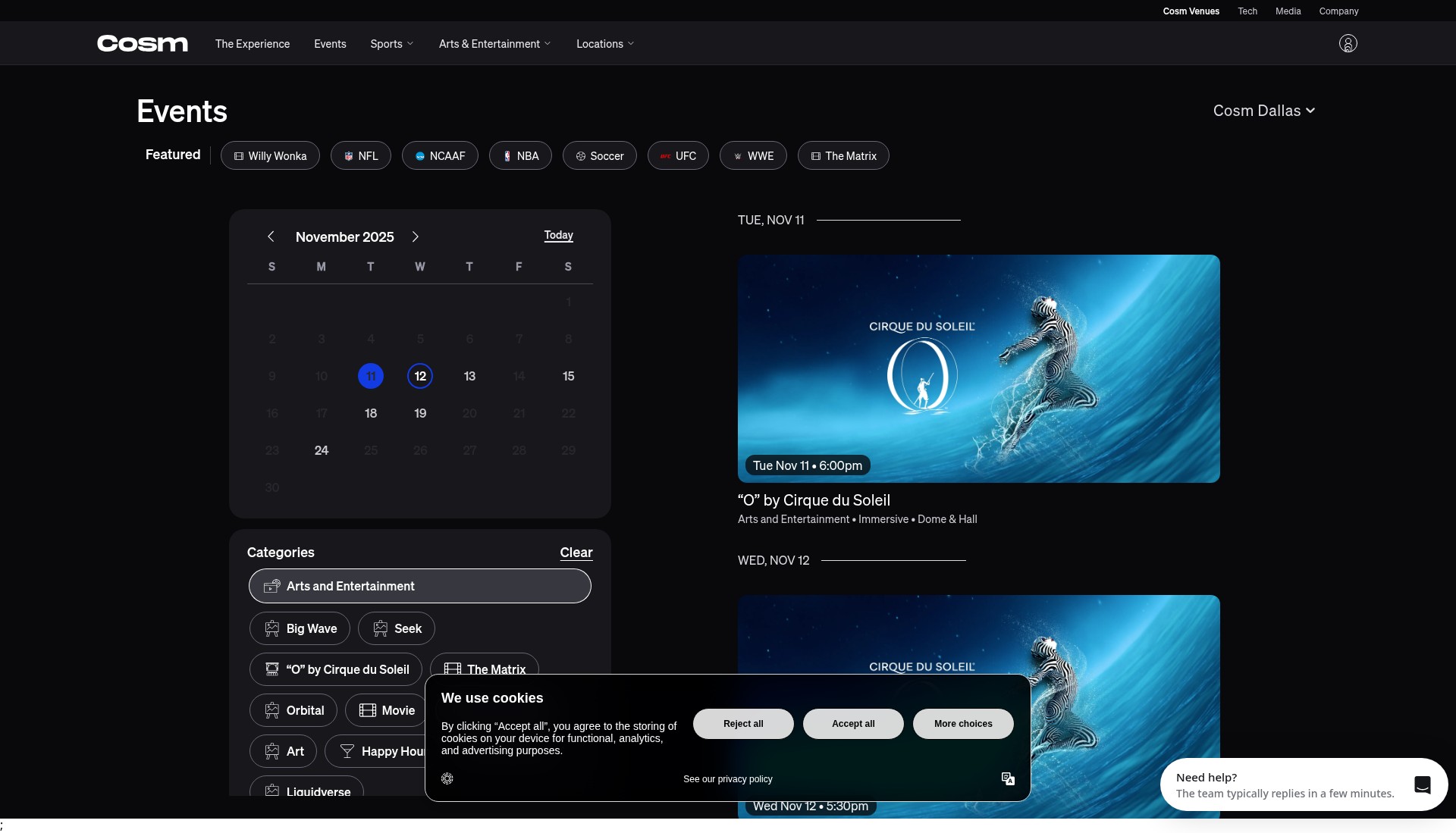
Task: Deselect Arts and Entertainment category
Action: click(x=419, y=586)
